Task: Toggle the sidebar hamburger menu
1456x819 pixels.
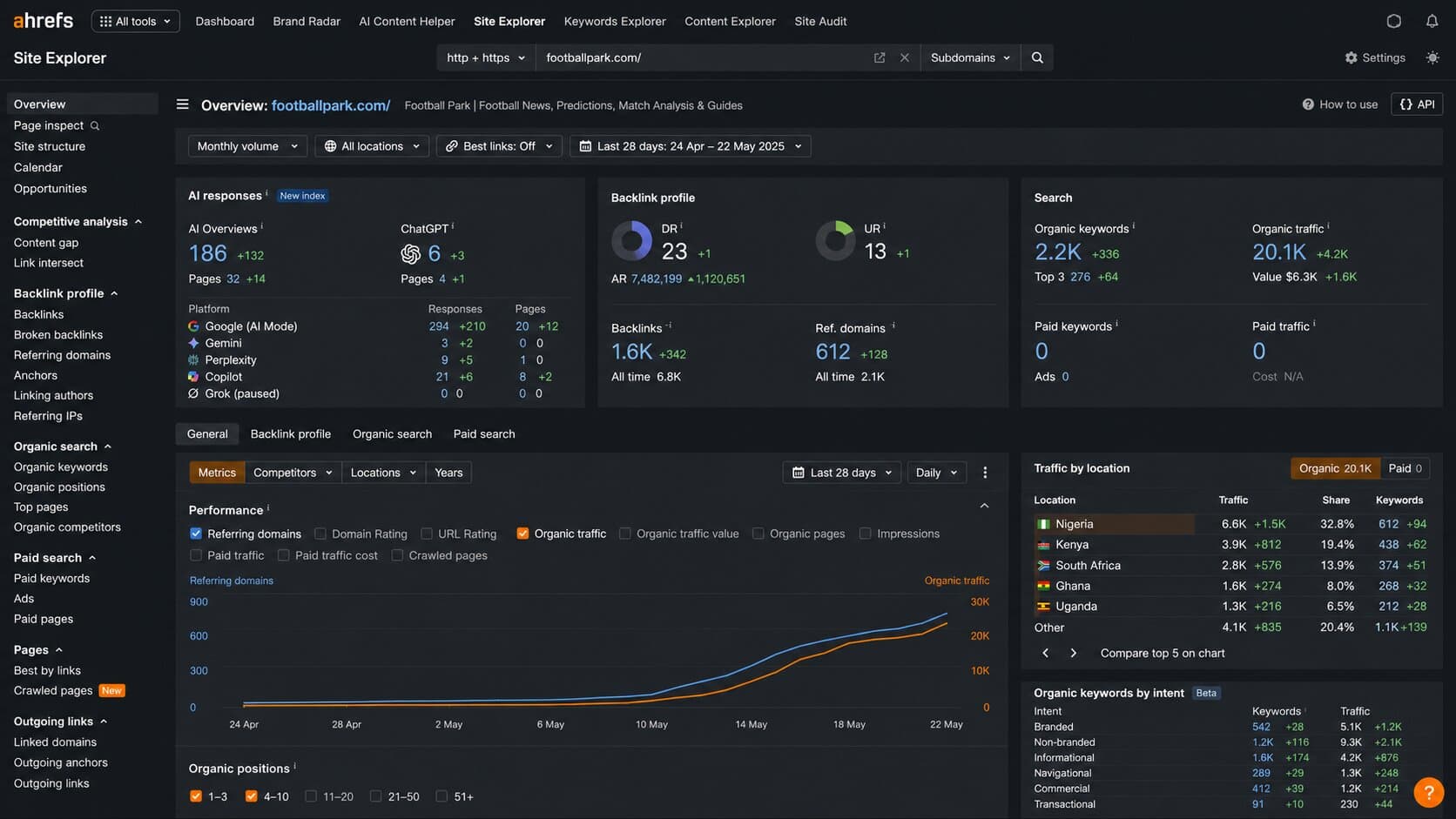Action: click(x=182, y=104)
